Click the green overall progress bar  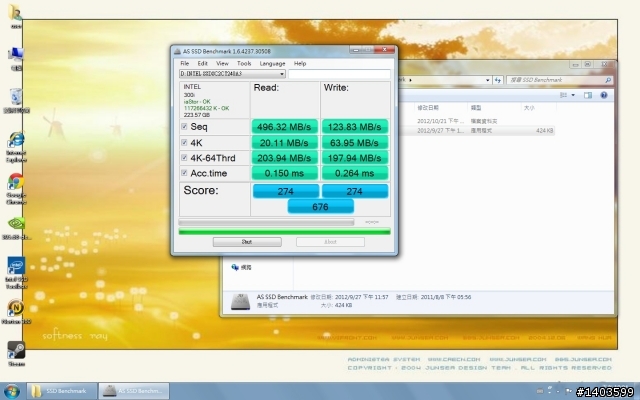click(284, 231)
